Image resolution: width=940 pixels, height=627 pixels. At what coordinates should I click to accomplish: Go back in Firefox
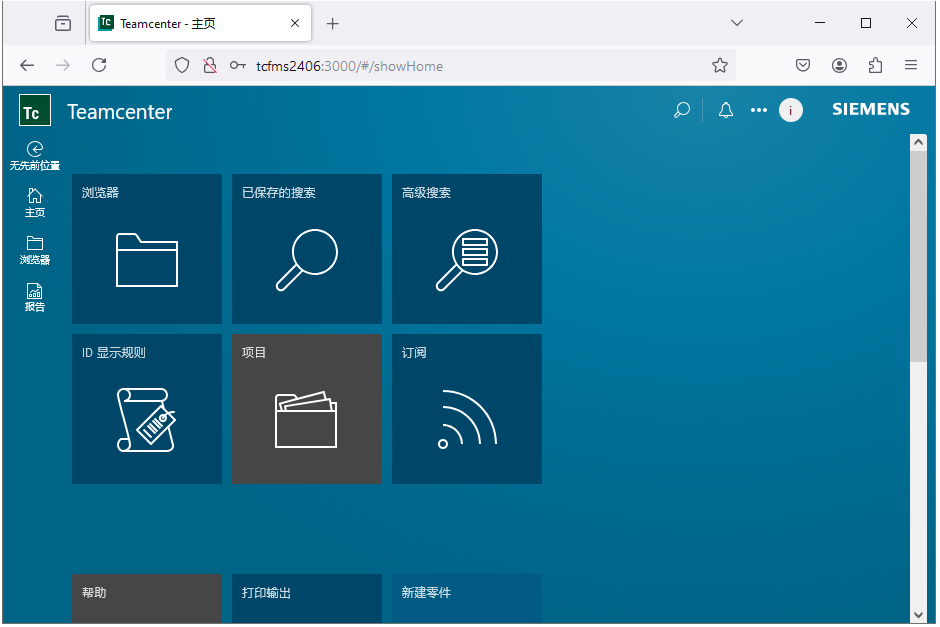pos(27,65)
